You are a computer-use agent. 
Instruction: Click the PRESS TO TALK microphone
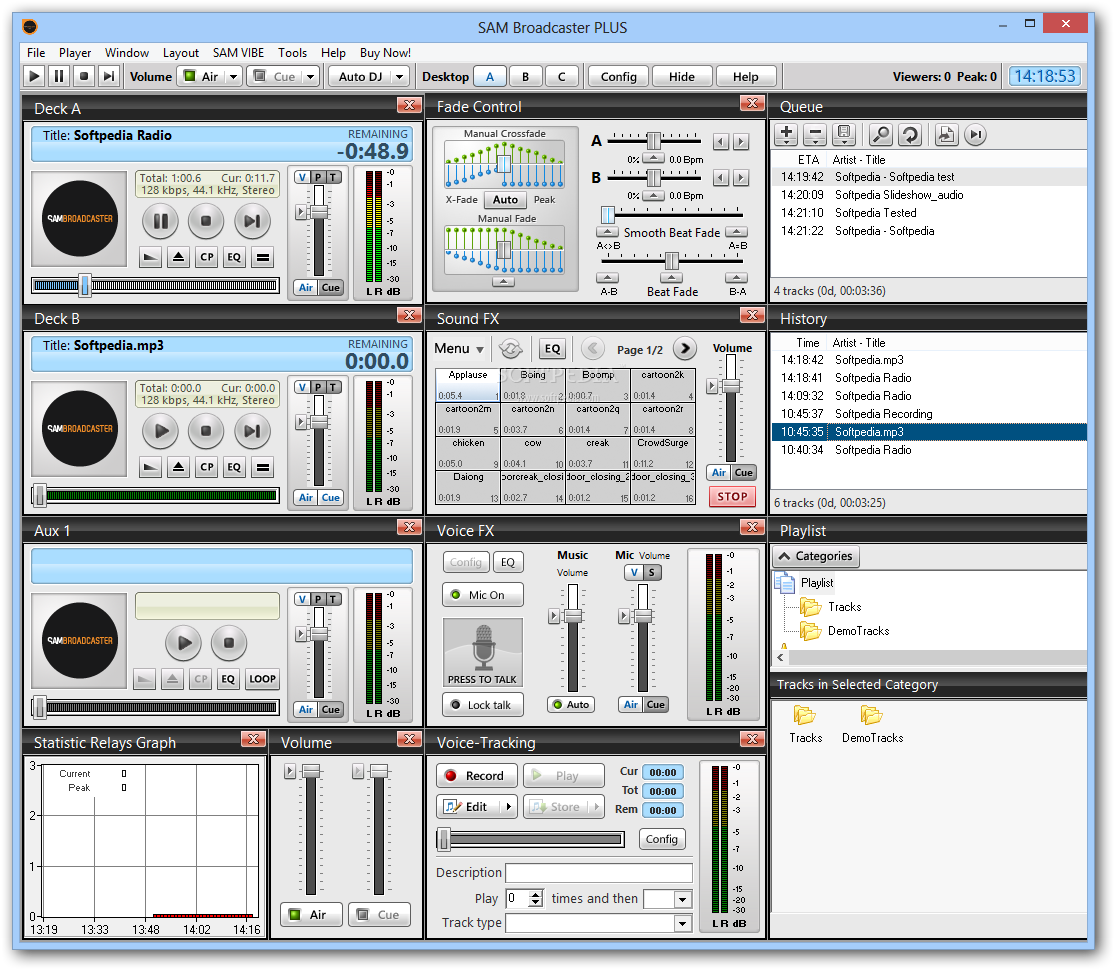pos(483,652)
